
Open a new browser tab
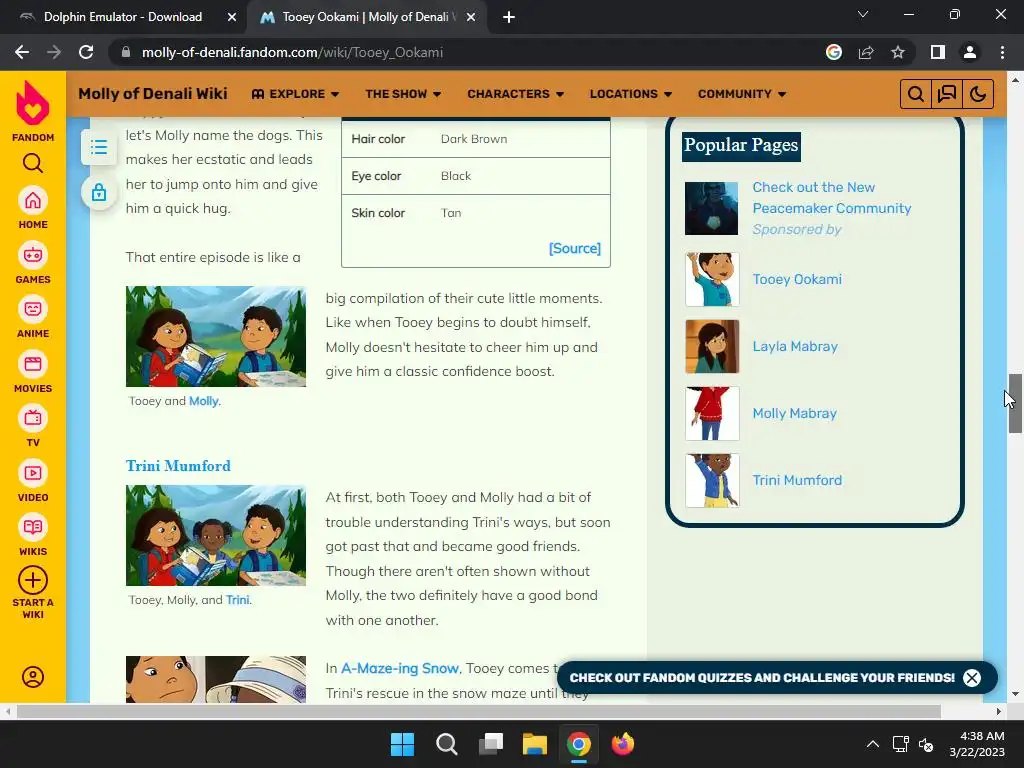click(509, 17)
